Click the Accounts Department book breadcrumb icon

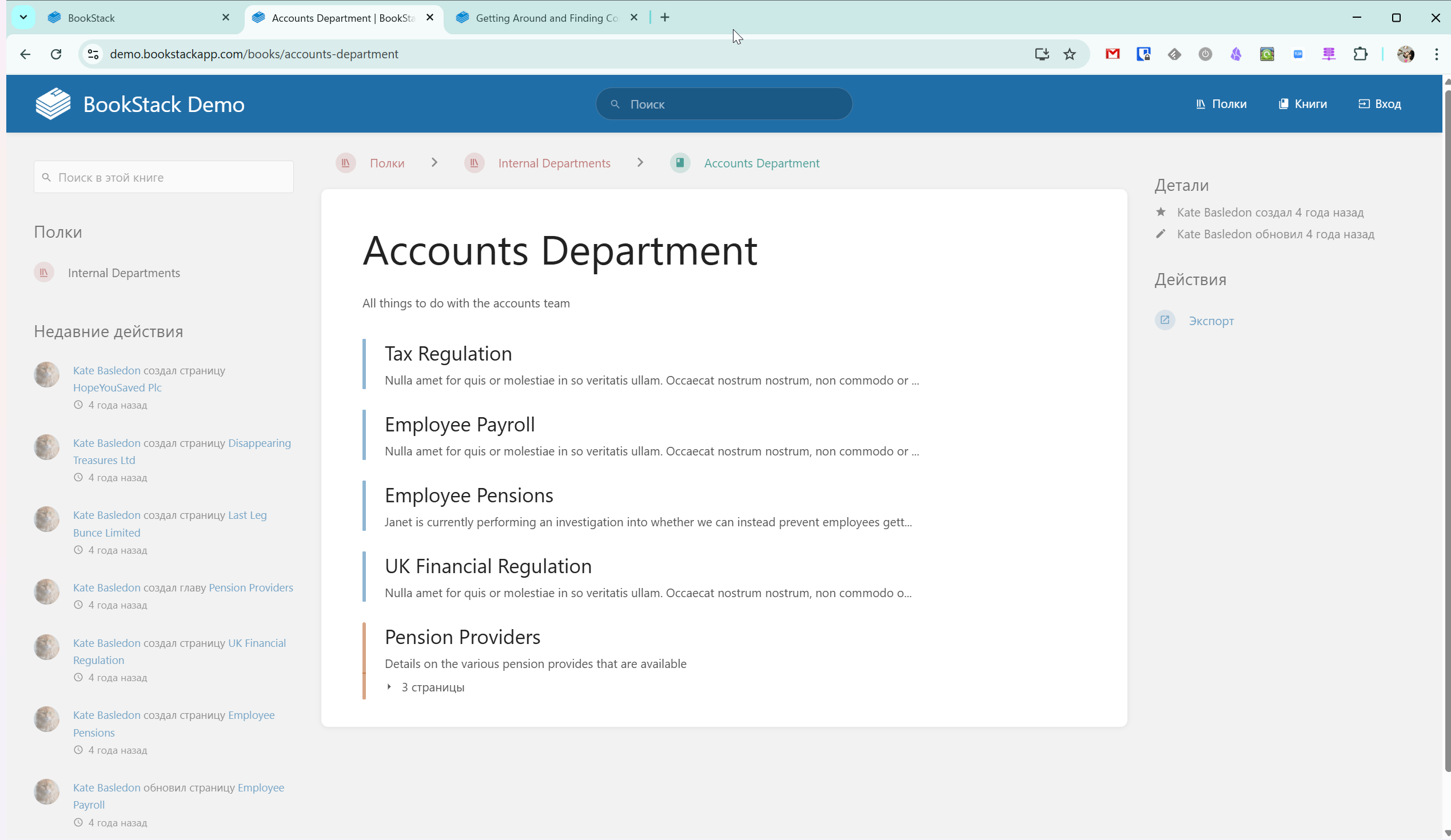680,163
